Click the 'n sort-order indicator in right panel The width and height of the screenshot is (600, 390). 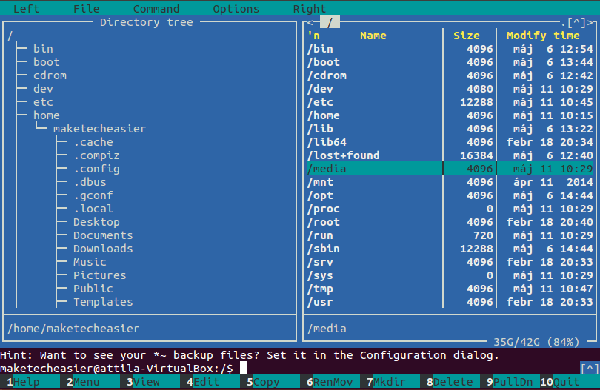point(314,36)
